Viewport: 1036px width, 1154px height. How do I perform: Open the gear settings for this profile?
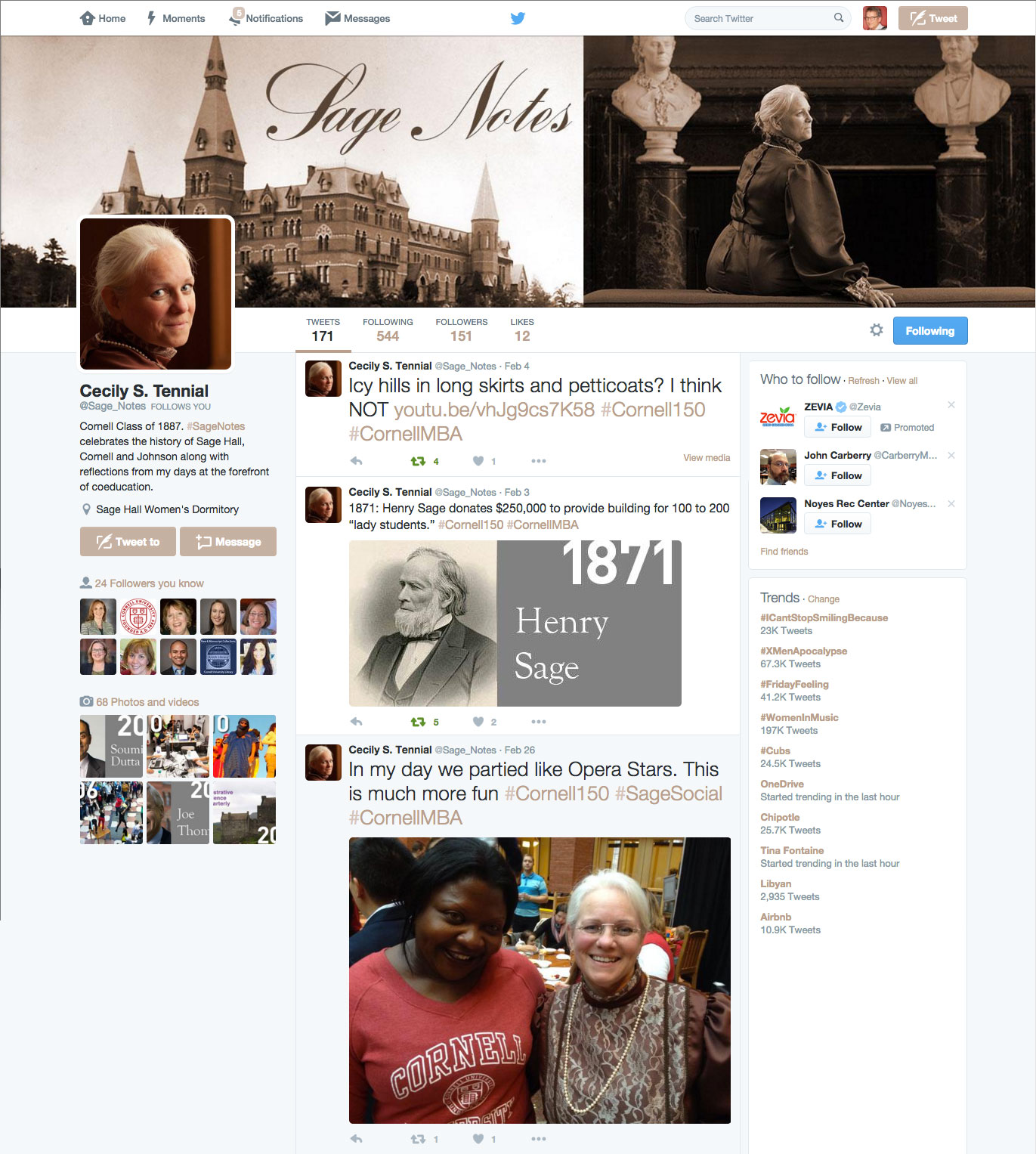click(877, 330)
